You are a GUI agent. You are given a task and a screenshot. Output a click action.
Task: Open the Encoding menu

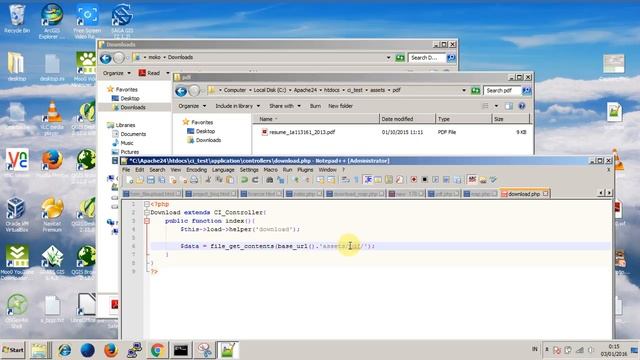coord(197,169)
